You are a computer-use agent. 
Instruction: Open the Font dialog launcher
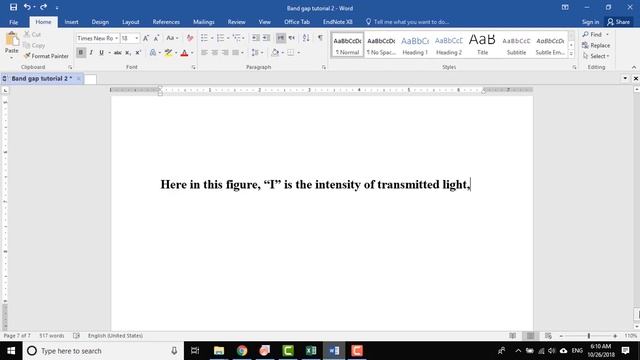tap(193, 67)
